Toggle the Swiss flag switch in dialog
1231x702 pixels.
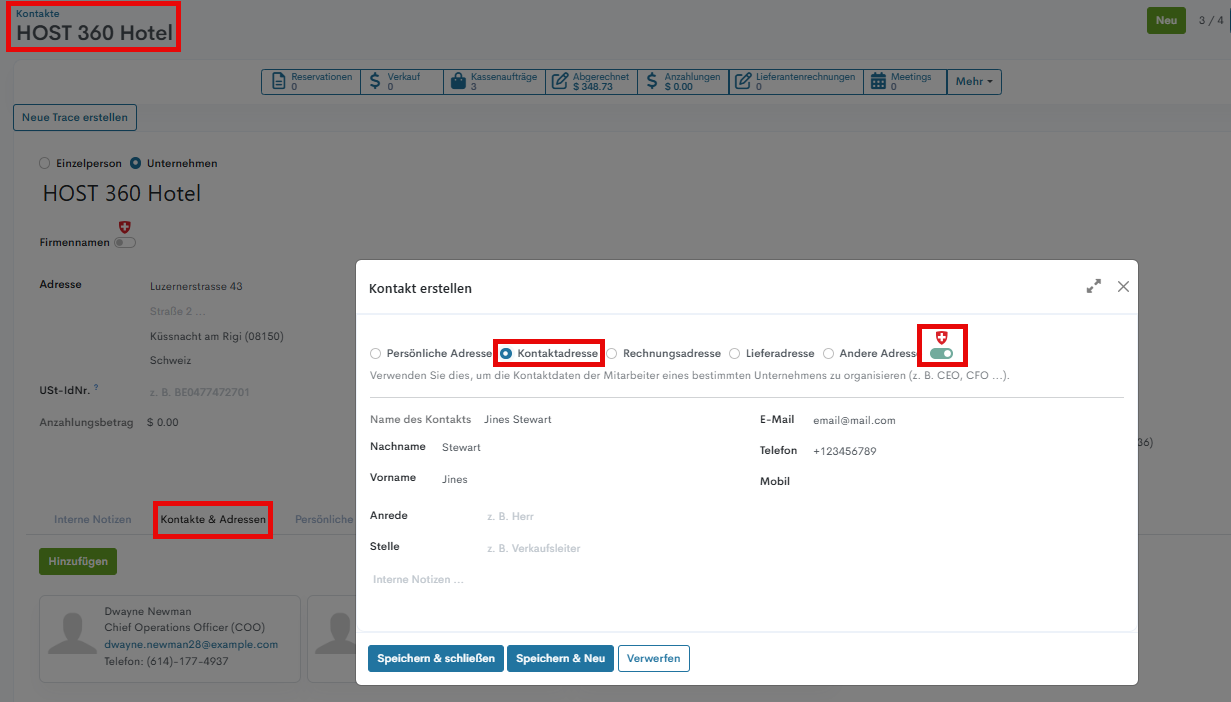tap(941, 354)
